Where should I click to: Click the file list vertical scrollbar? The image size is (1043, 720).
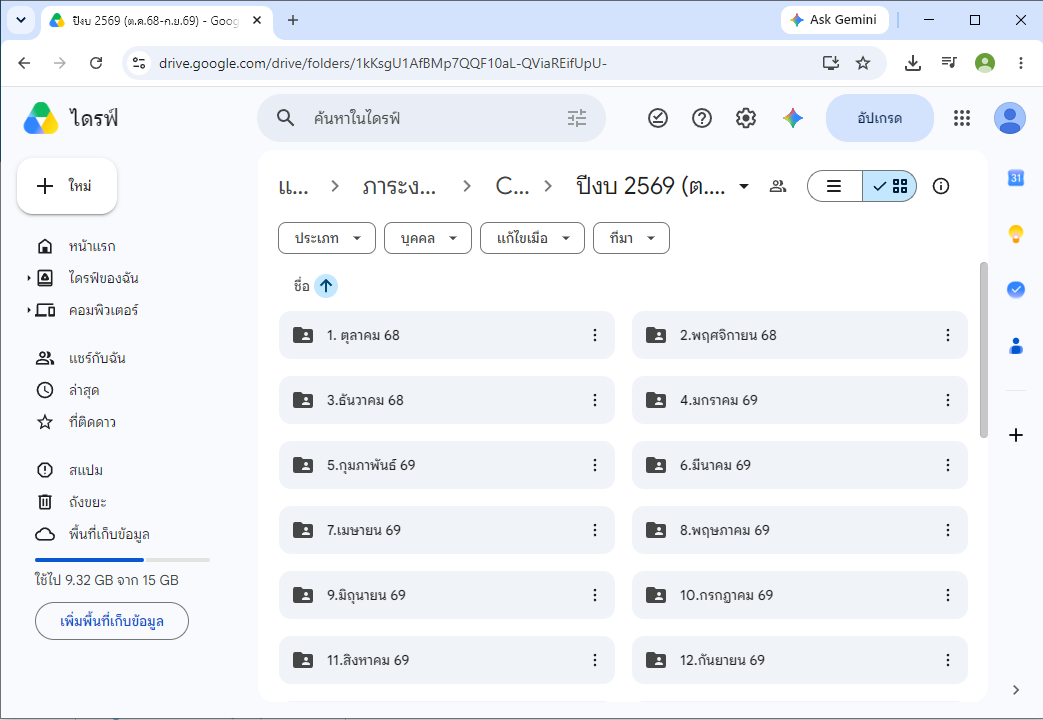(x=984, y=350)
